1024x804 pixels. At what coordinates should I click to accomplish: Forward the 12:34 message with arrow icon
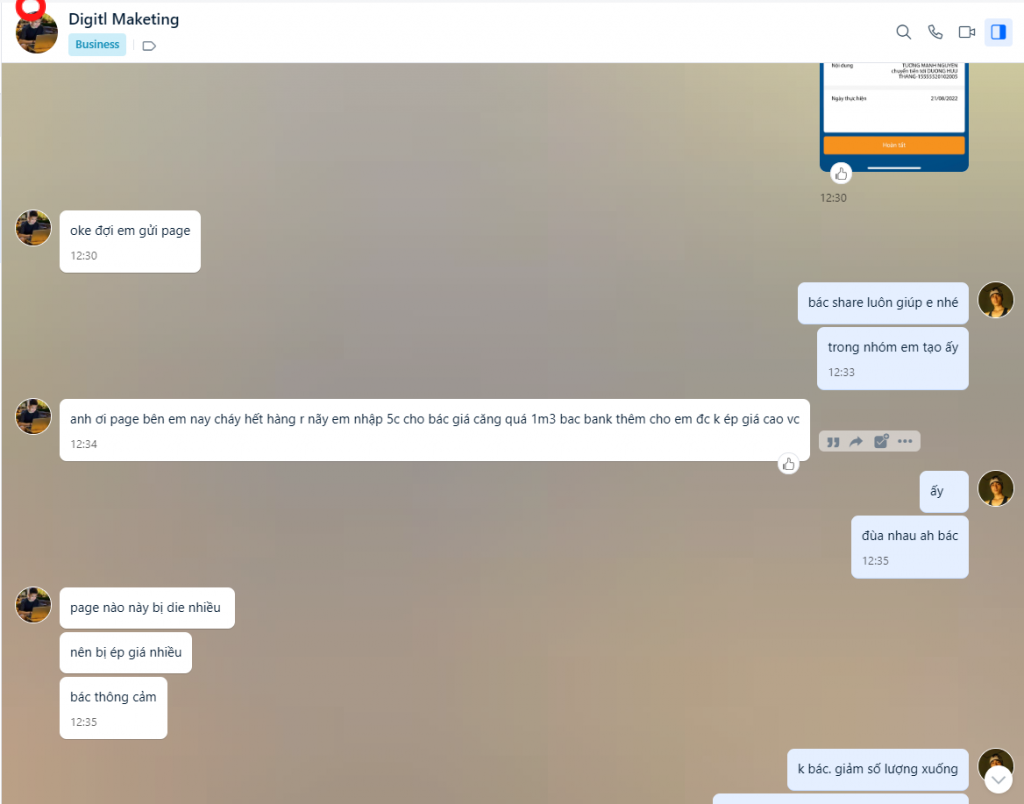point(856,442)
